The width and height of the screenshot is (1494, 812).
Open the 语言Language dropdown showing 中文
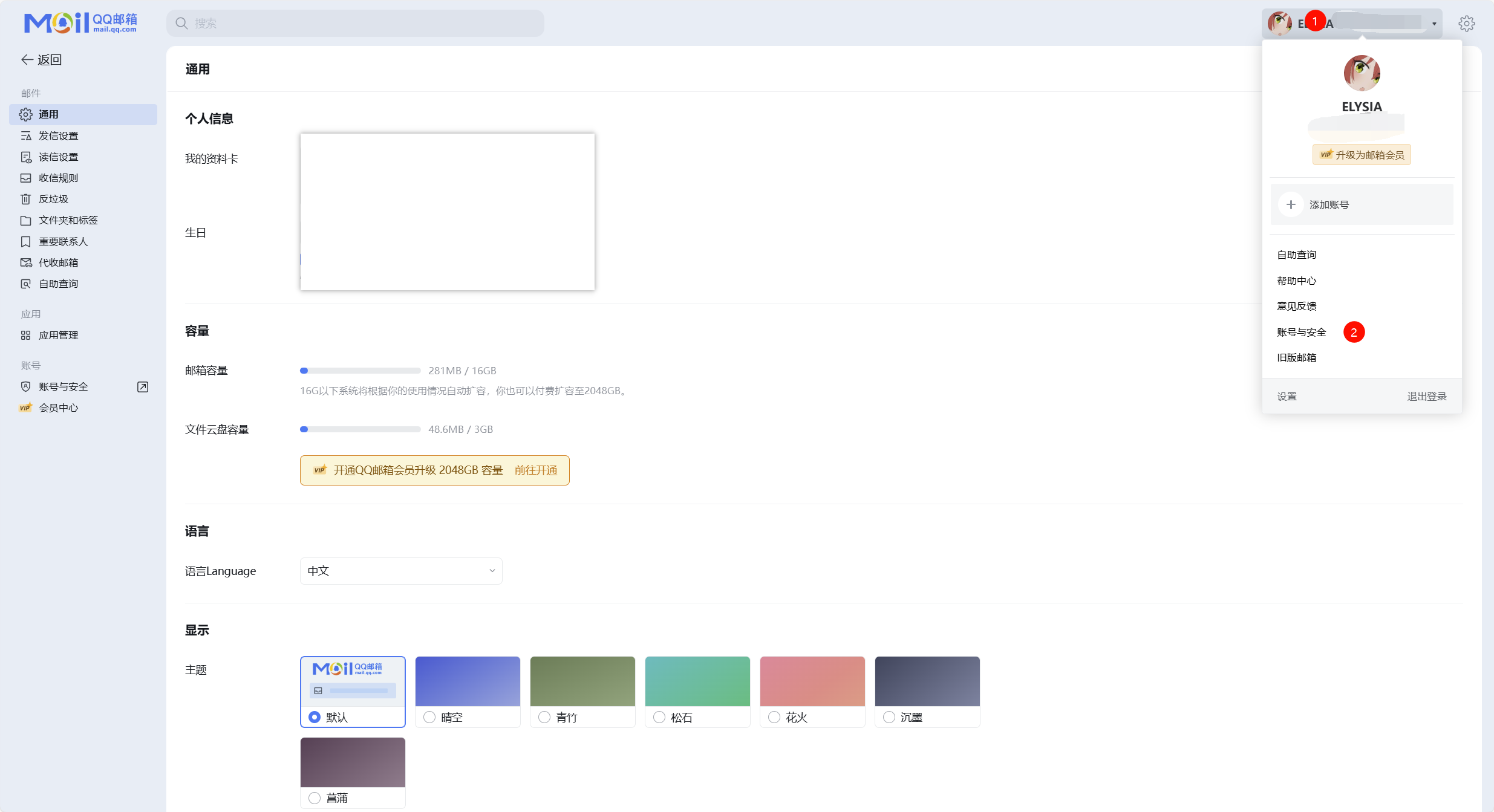(400, 571)
